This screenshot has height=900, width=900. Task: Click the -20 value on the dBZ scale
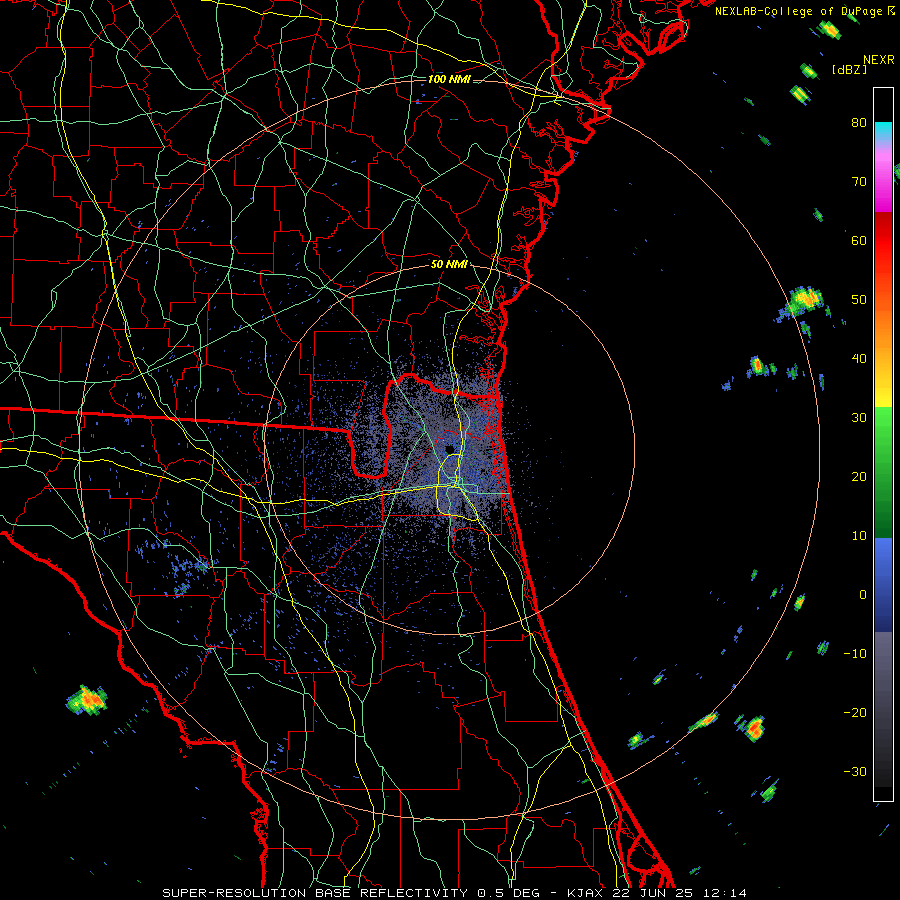855,712
